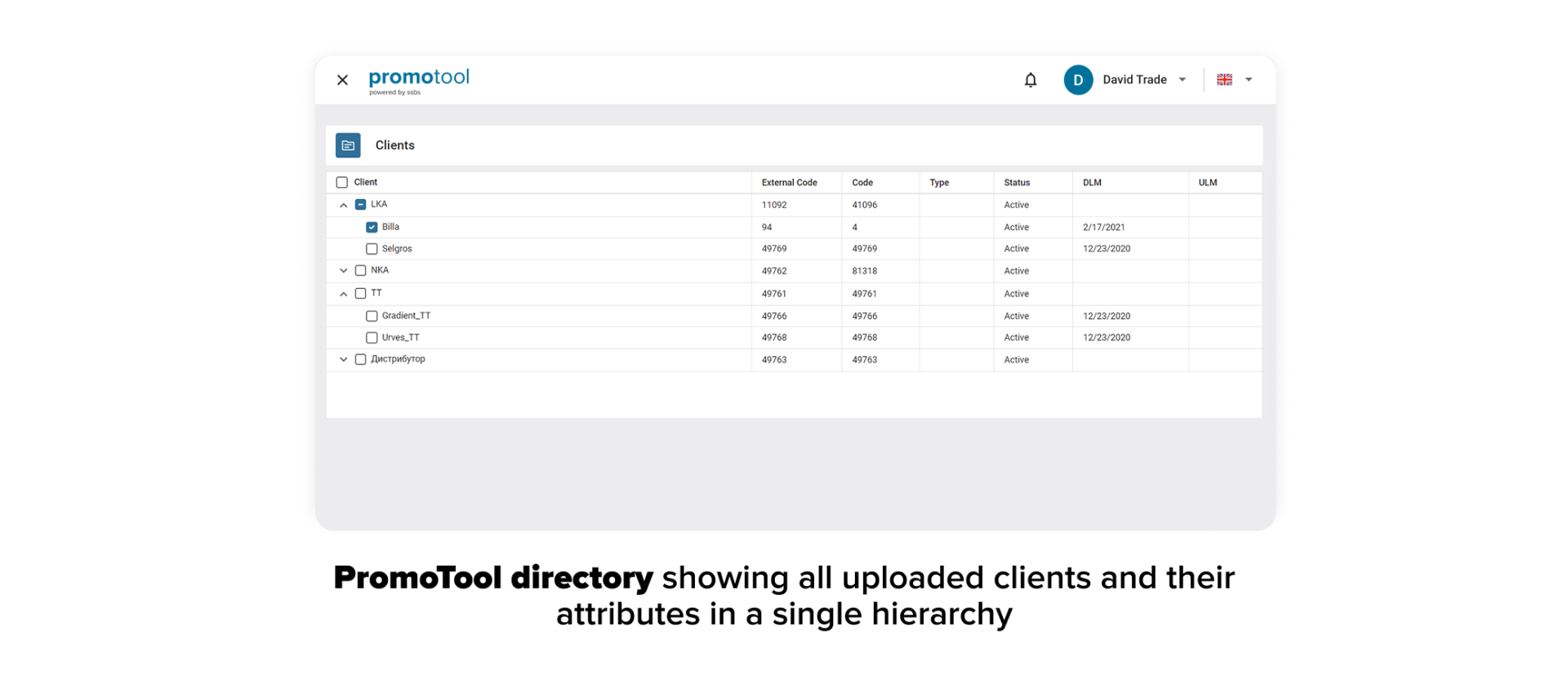Toggle the select-all Client header checkbox
This screenshot has width=1568, height=684.
342,183
